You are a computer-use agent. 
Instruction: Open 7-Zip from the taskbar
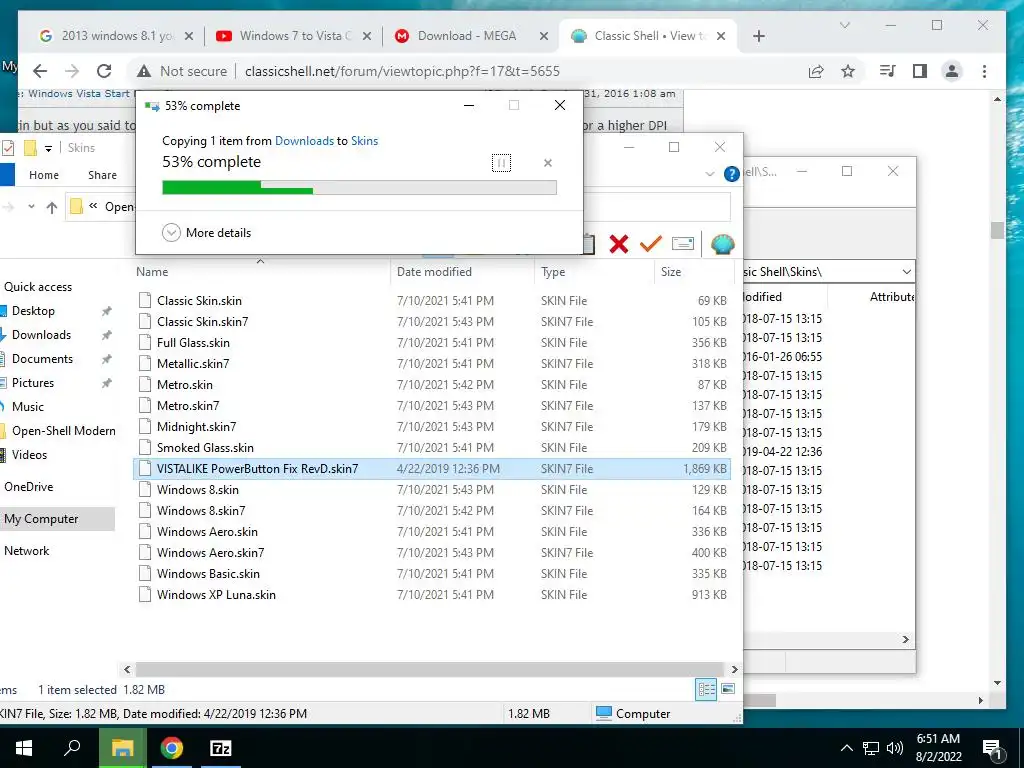point(220,748)
